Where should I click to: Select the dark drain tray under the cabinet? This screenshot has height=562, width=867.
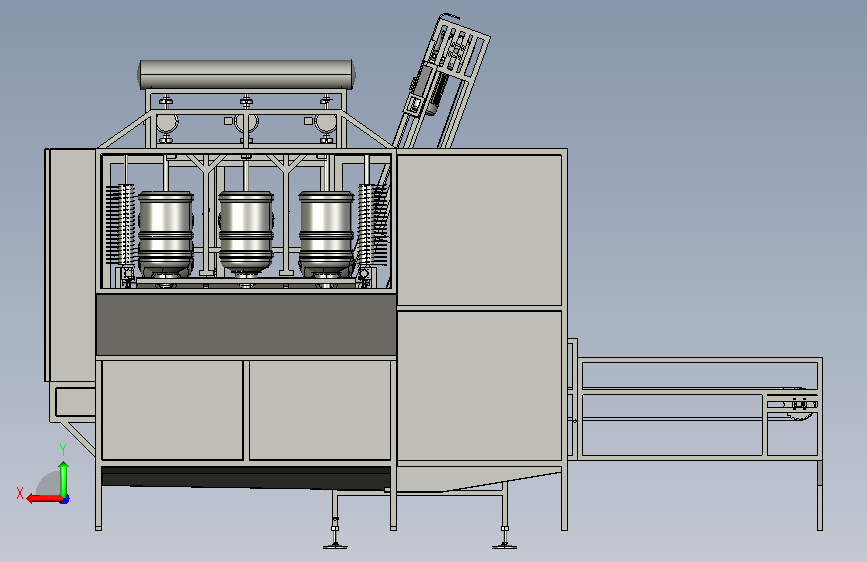[x=246, y=478]
